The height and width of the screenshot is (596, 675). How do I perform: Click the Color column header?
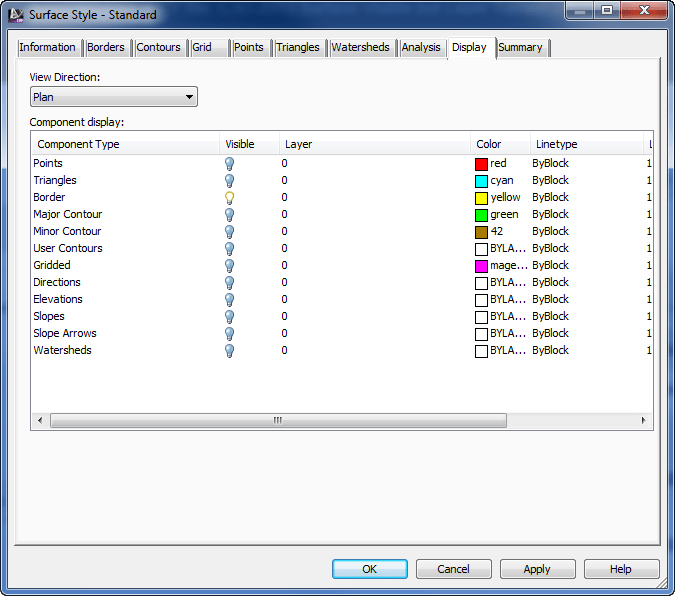click(500, 144)
